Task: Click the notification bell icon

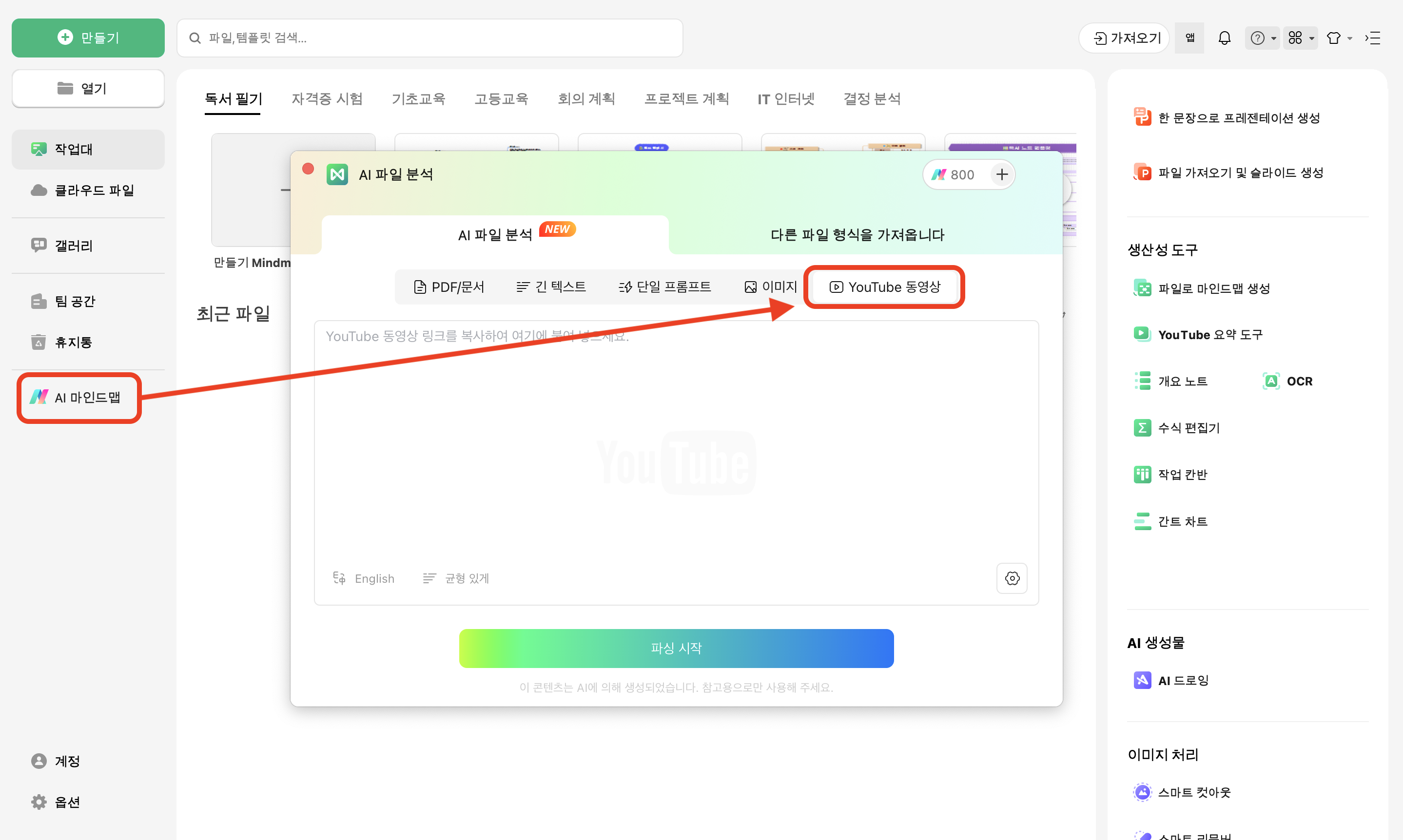Action: click(x=1224, y=38)
